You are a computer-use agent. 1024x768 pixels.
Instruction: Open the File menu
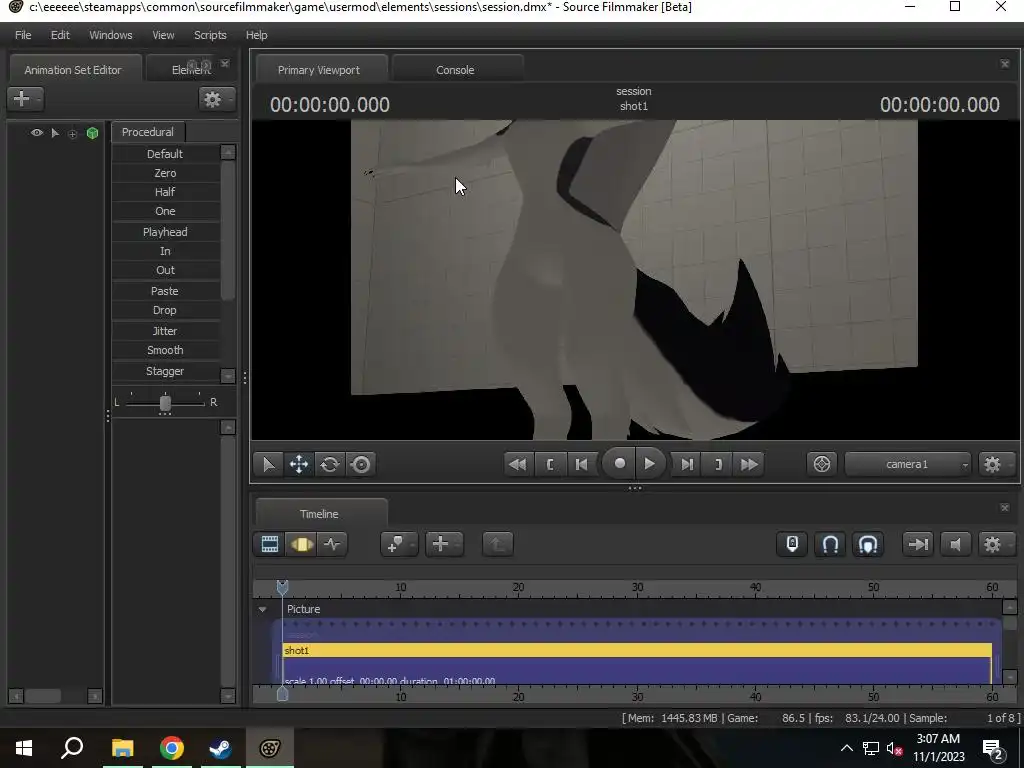tap(23, 35)
